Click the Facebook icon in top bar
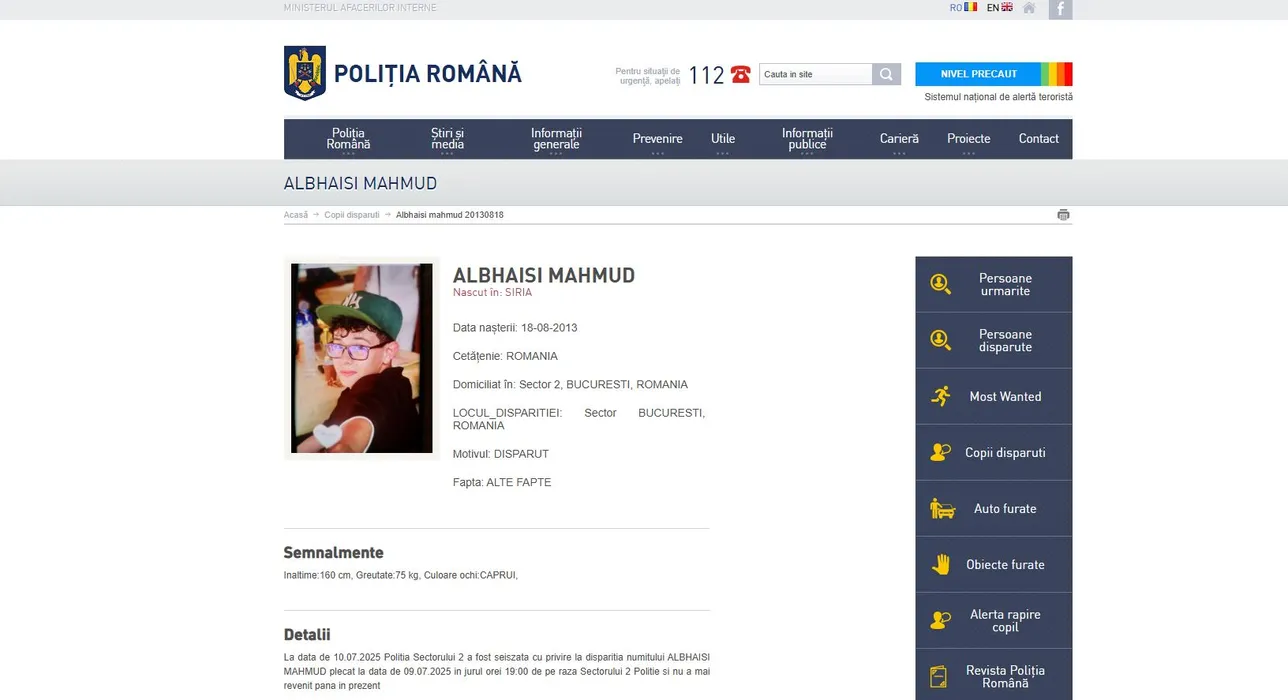 [1060, 9]
